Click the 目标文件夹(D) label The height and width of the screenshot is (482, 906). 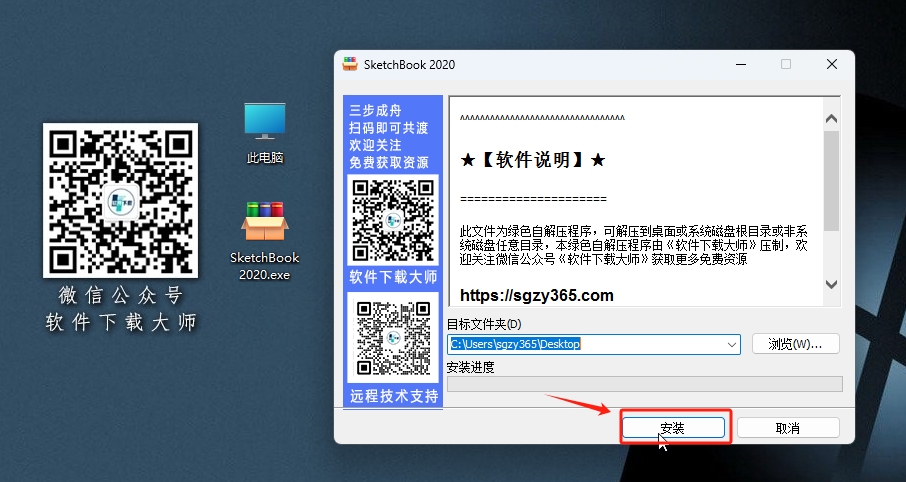coord(484,324)
